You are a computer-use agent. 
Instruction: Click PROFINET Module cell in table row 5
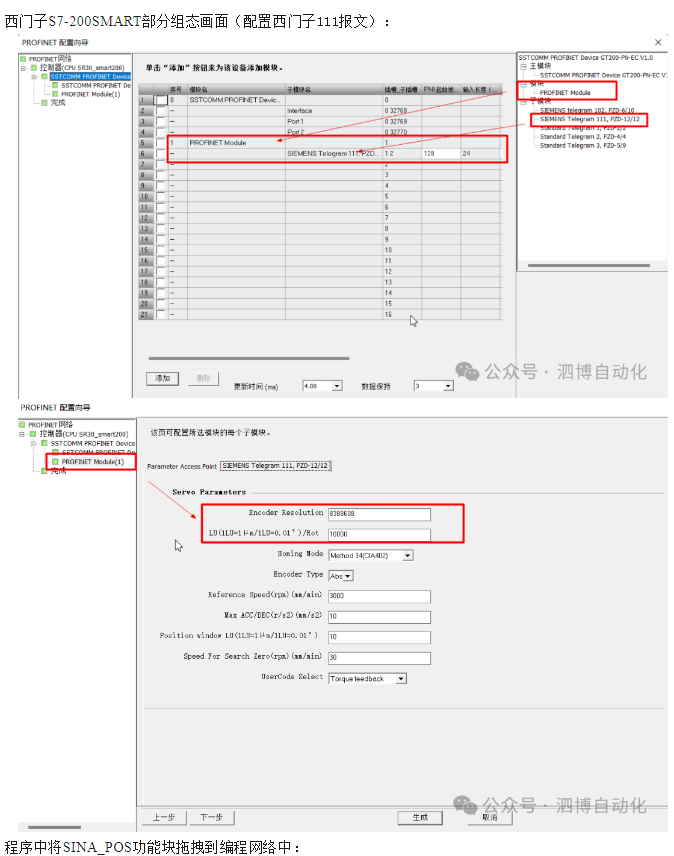click(236, 143)
